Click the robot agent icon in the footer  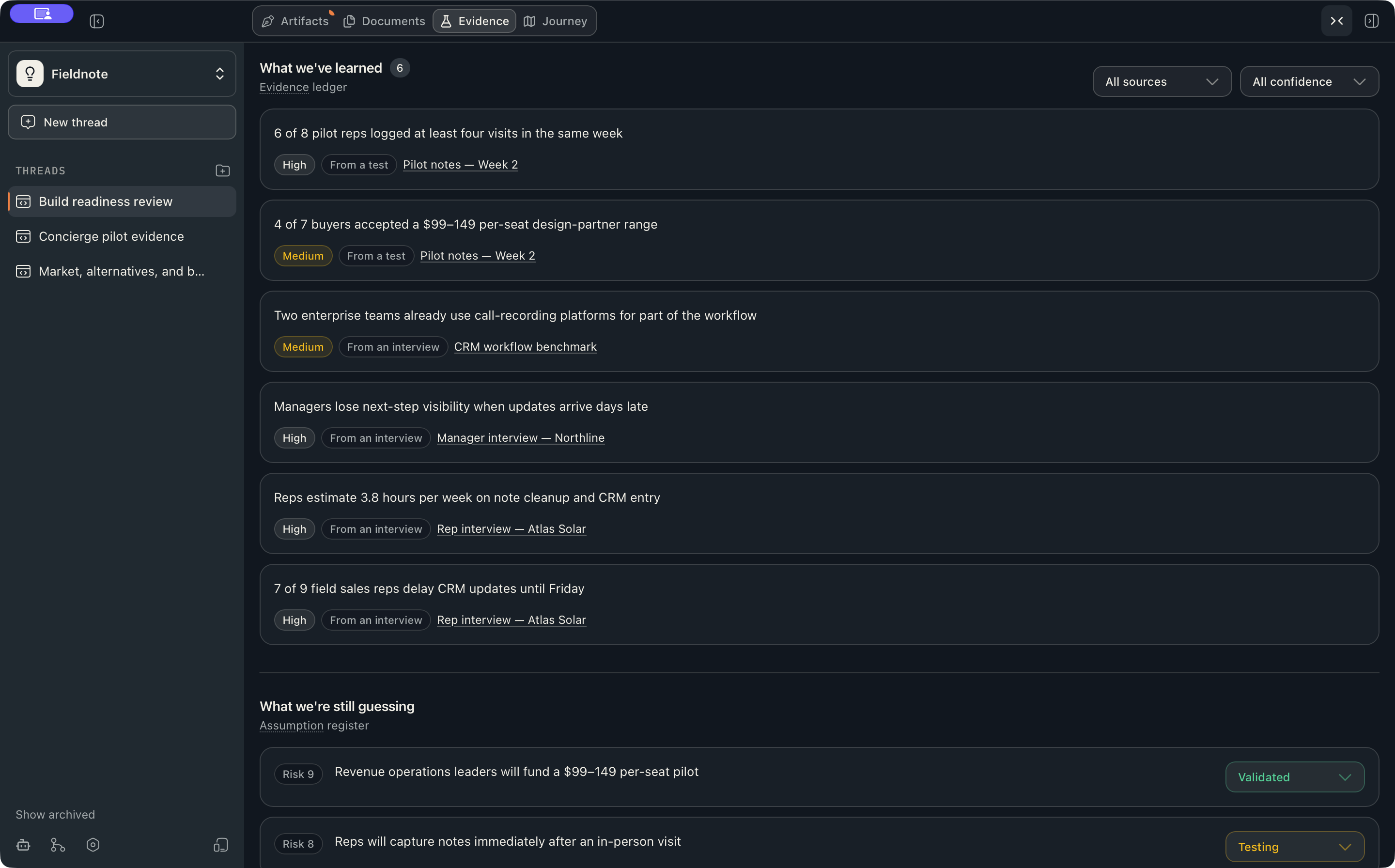[23, 845]
